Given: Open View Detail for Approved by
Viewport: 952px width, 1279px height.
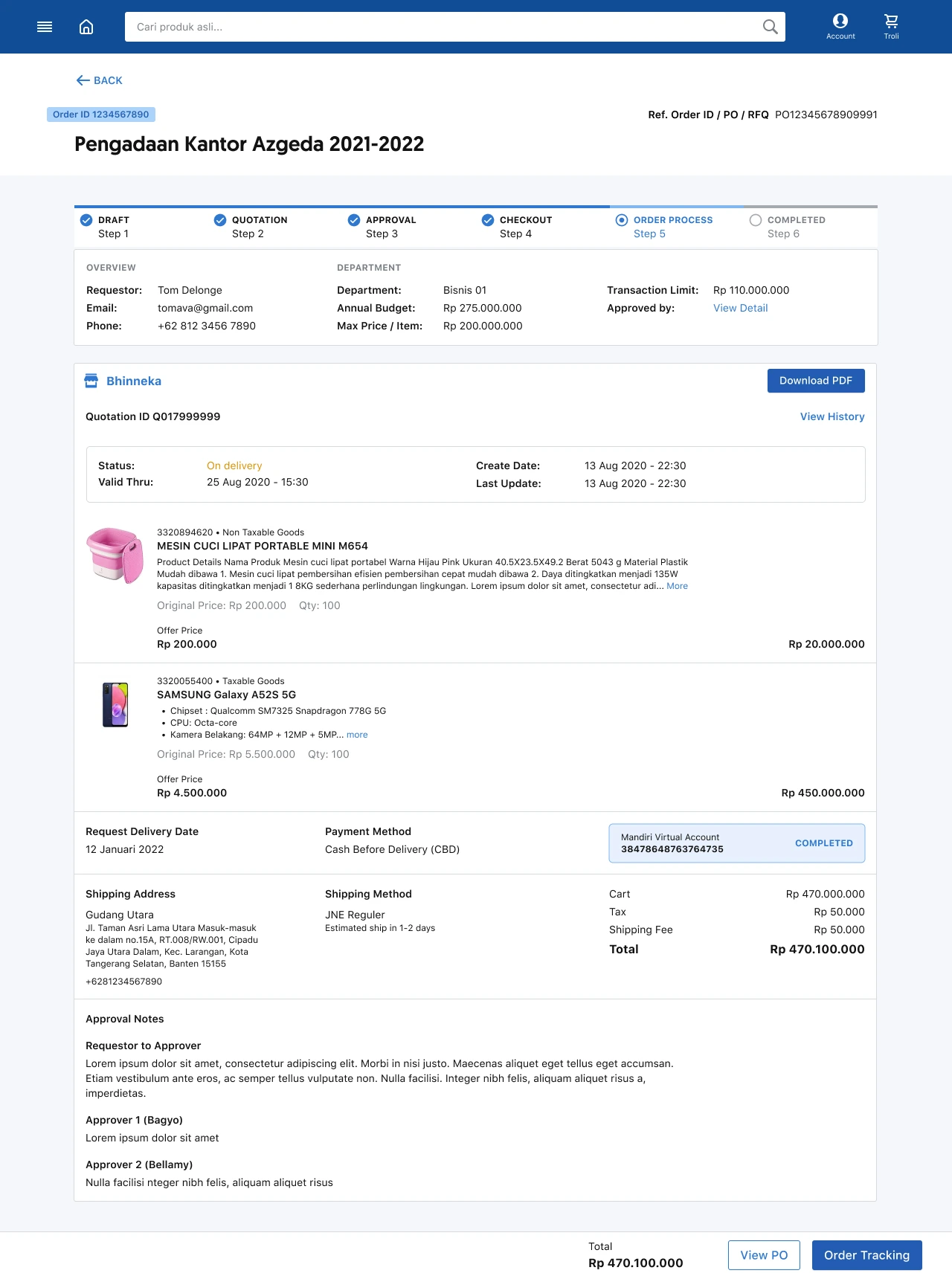Looking at the screenshot, I should point(740,308).
